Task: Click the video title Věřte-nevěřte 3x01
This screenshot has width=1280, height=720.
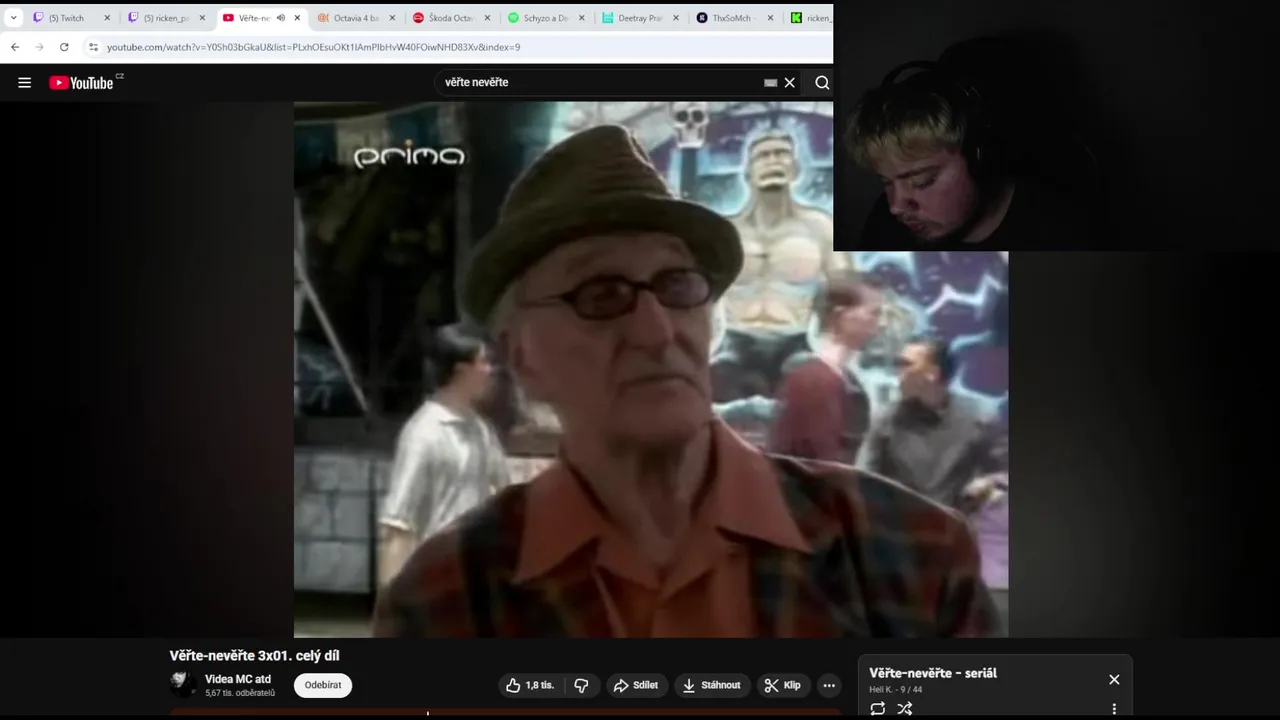Action: point(254,656)
